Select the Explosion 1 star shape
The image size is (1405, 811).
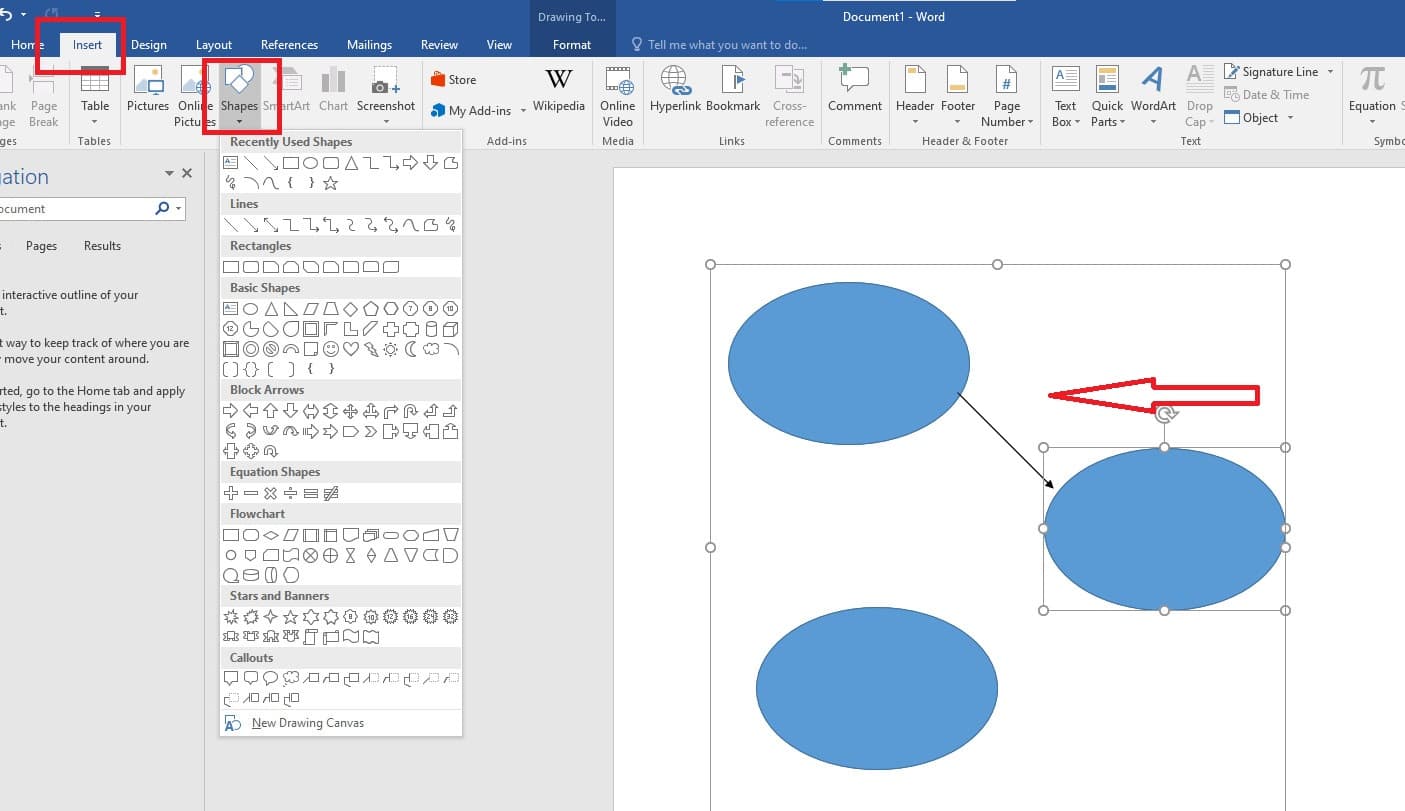(230, 617)
